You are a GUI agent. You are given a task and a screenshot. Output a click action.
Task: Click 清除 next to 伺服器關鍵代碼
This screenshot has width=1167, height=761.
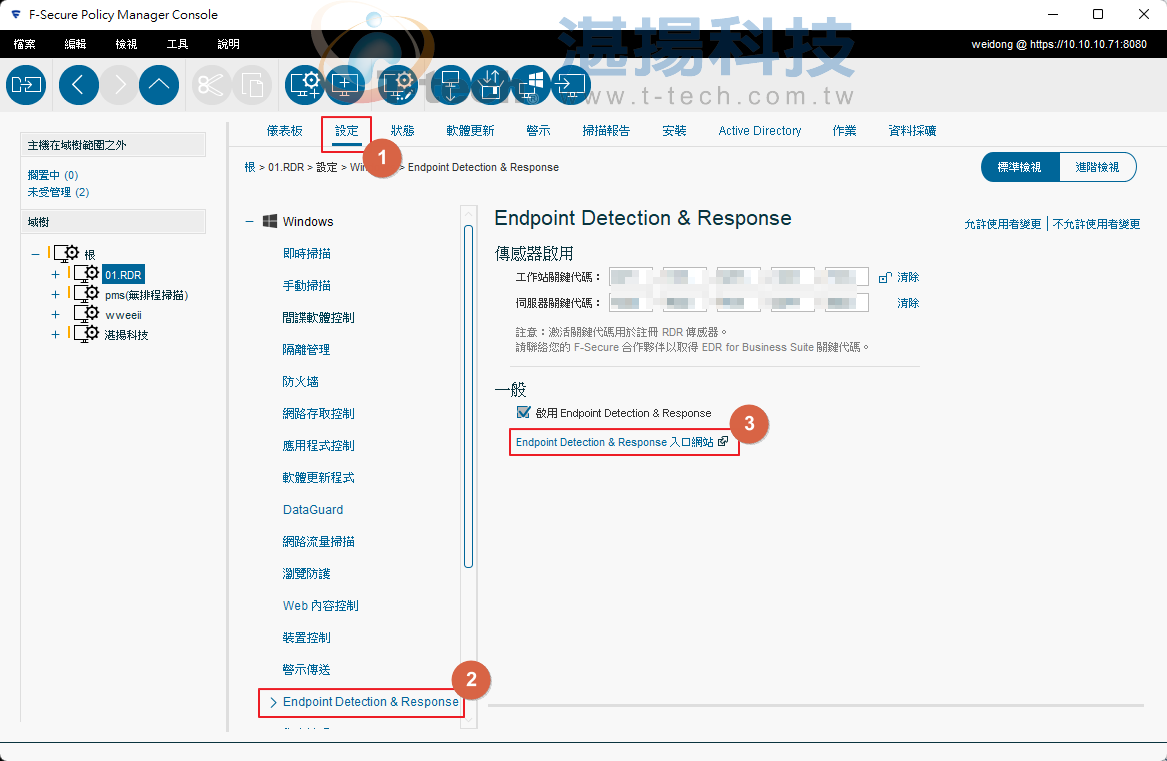[908, 303]
